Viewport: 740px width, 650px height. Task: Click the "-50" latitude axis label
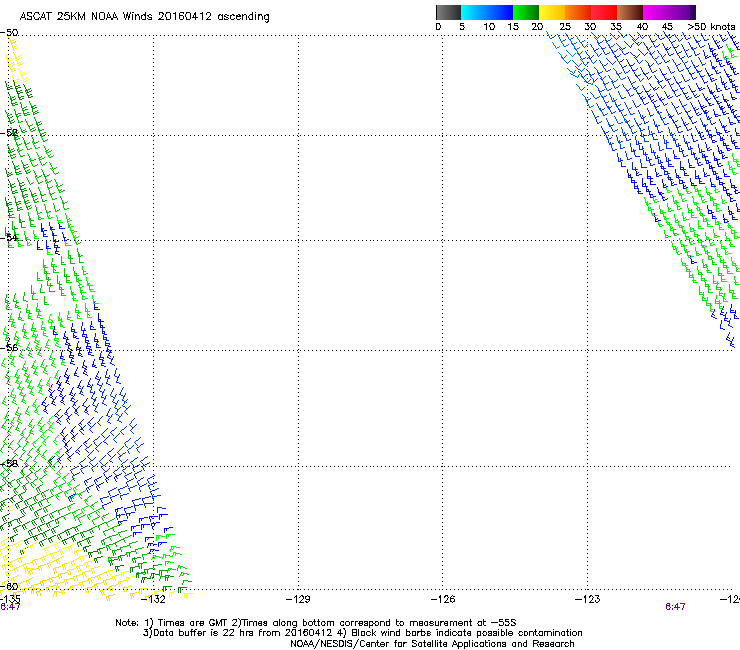9,33
